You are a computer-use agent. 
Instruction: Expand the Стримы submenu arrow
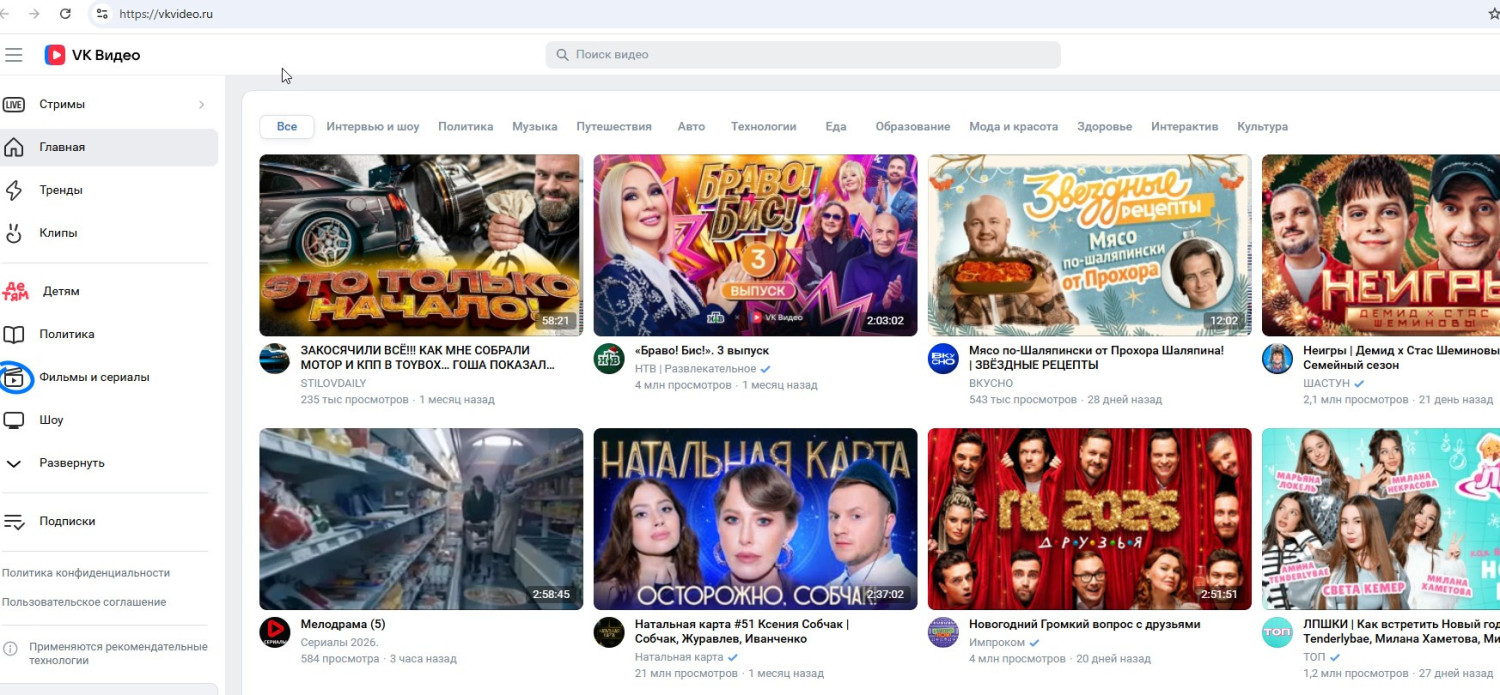[x=201, y=105]
